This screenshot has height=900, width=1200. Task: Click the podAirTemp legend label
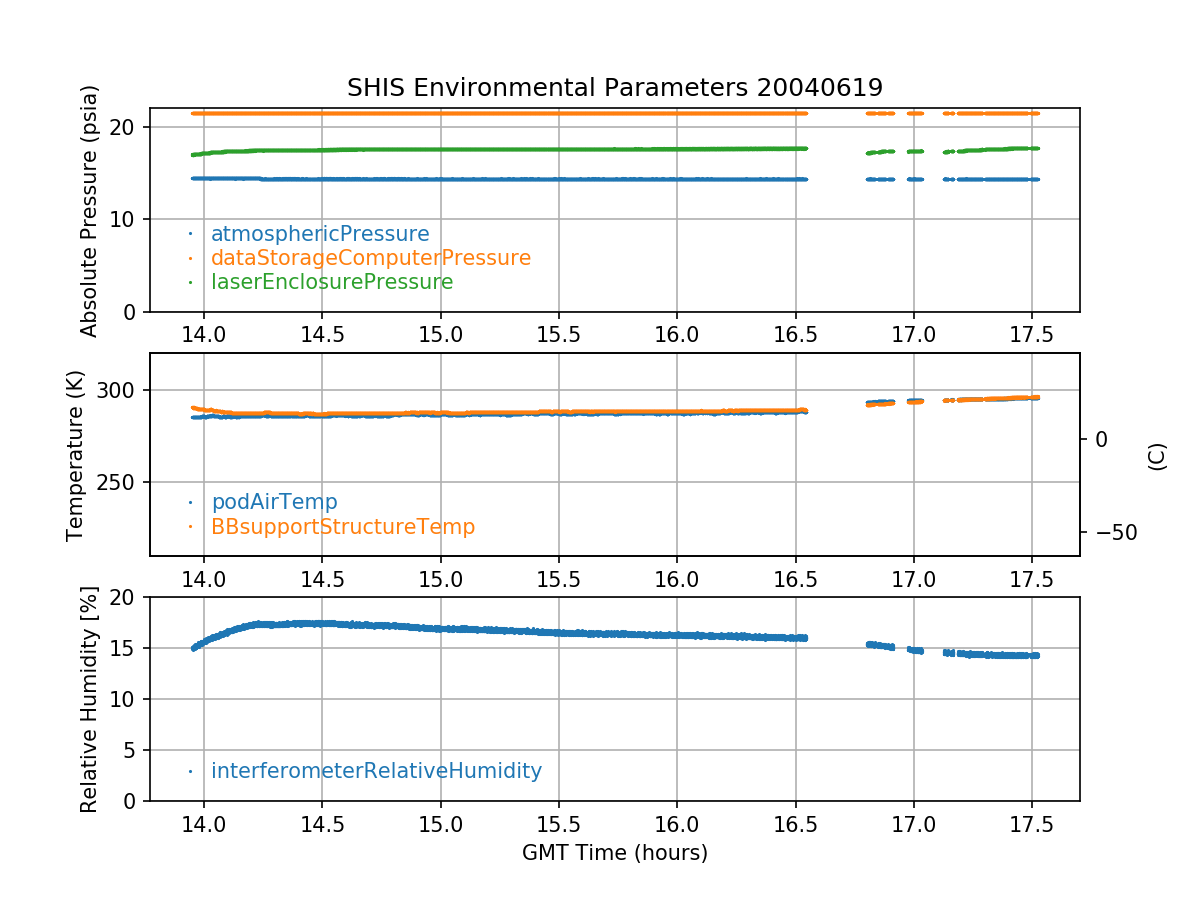click(x=274, y=502)
